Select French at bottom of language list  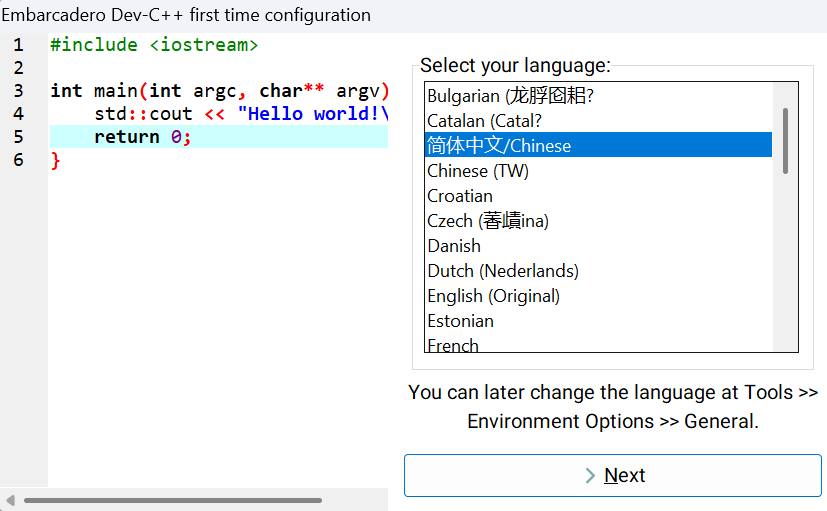click(598, 344)
